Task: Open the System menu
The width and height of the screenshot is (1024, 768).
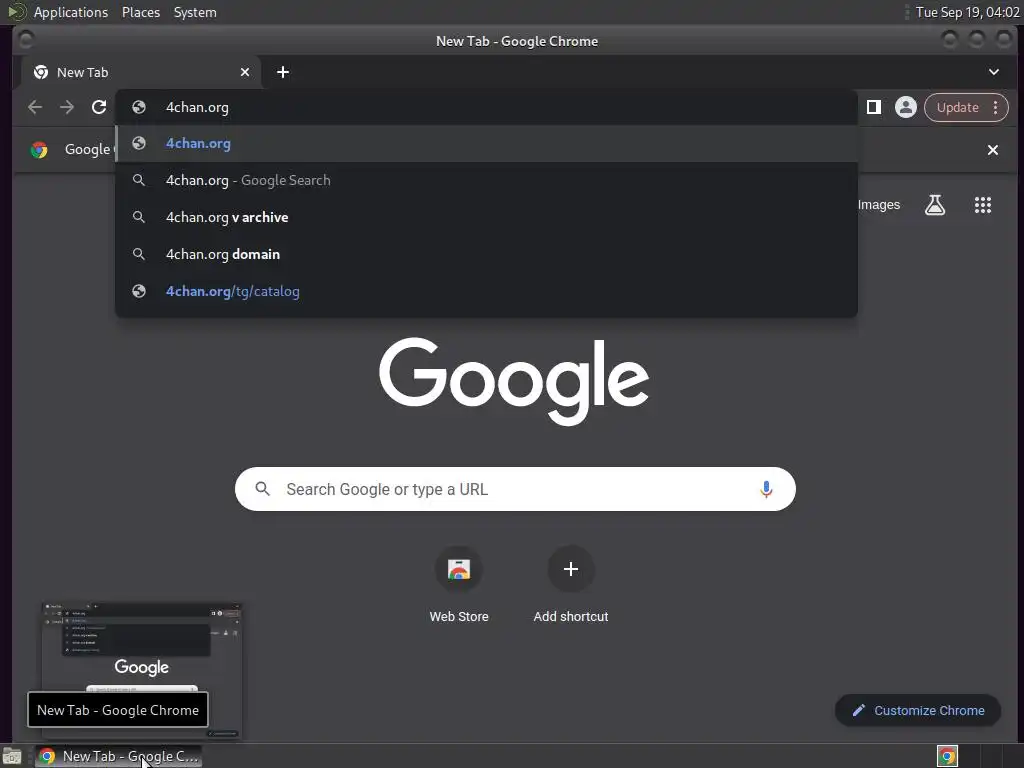Action: coord(195,12)
